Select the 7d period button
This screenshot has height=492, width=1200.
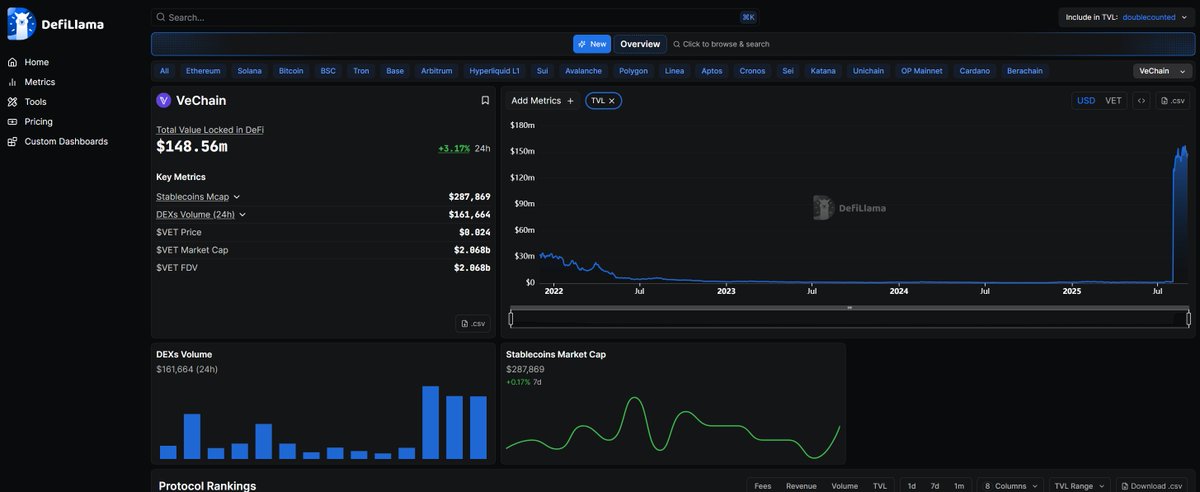pos(935,486)
